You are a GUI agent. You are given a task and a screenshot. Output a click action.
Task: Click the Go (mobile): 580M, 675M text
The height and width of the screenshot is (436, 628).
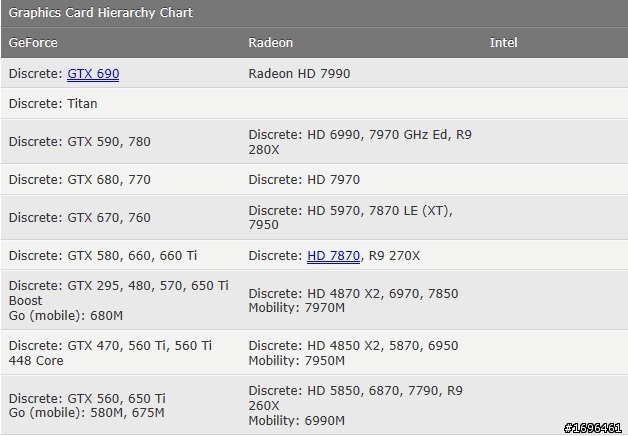pyautogui.click(x=87, y=413)
